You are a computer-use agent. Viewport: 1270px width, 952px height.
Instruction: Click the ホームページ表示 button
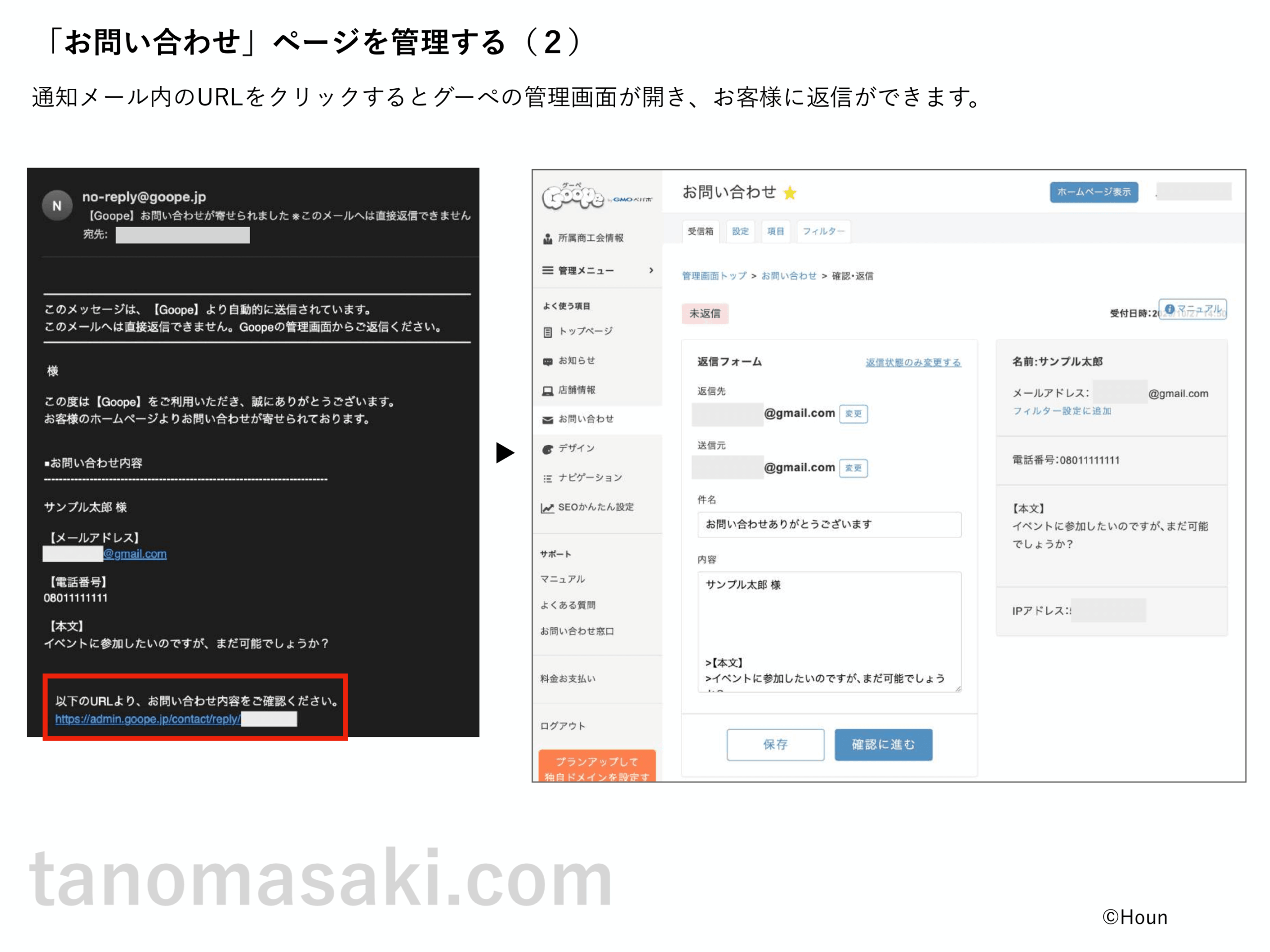[x=1094, y=192]
